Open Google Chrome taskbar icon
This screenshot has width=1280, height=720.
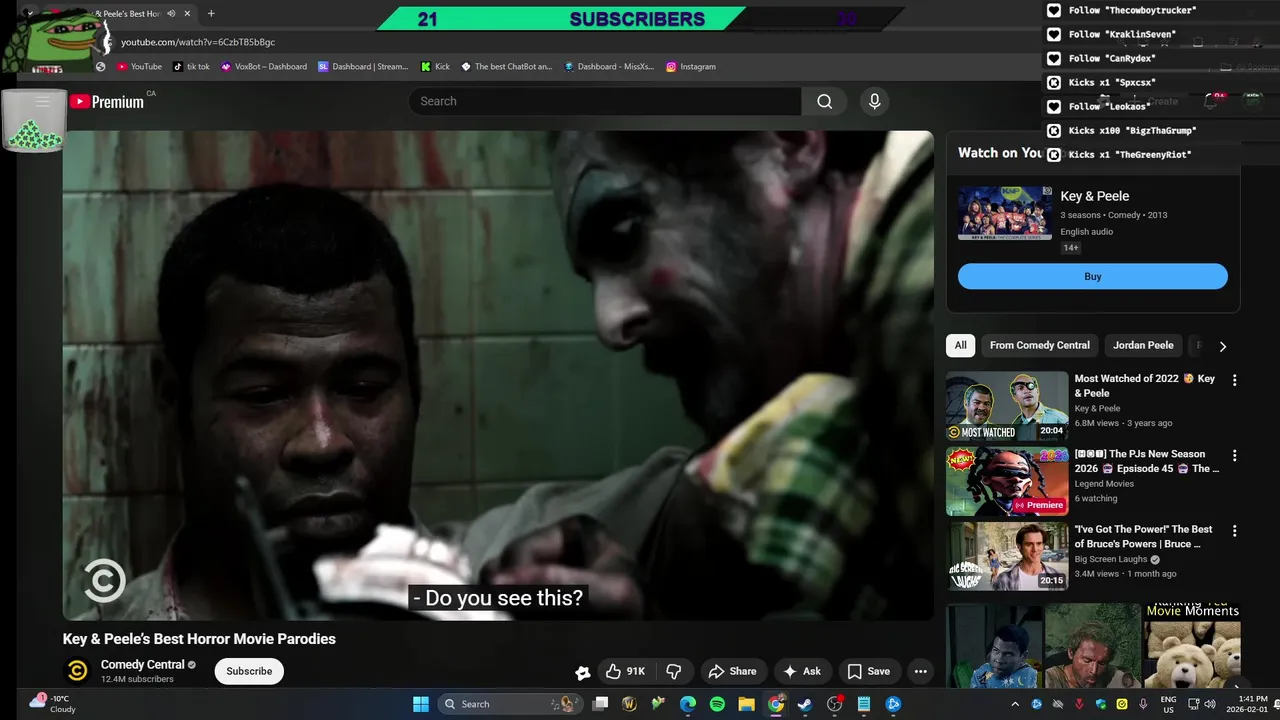click(776, 704)
